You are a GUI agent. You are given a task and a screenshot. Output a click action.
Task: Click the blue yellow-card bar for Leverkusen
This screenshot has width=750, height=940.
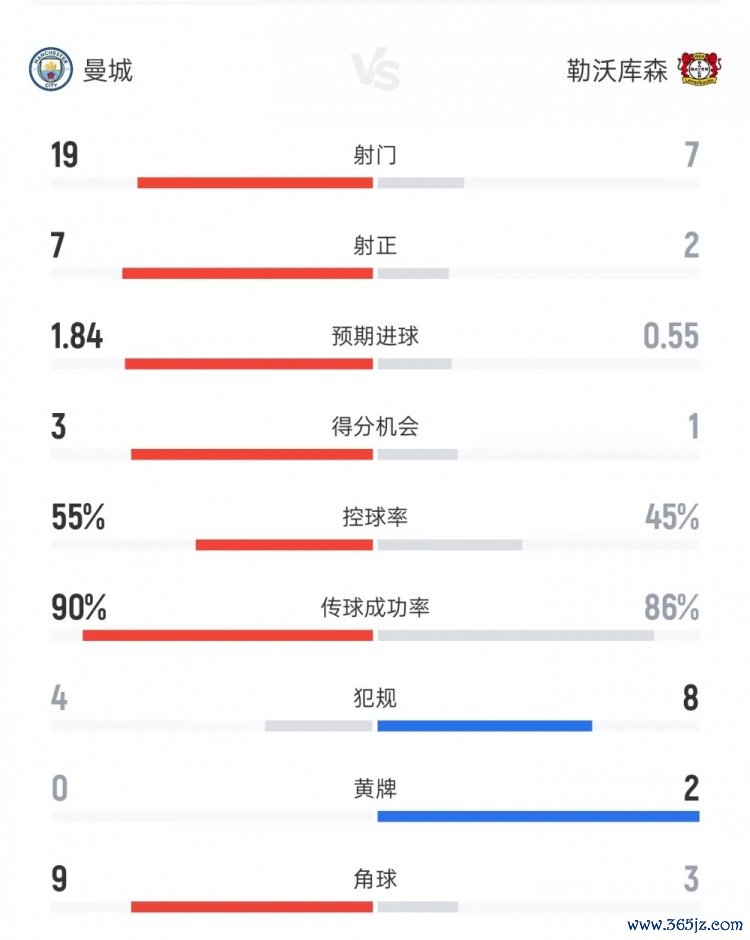538,817
